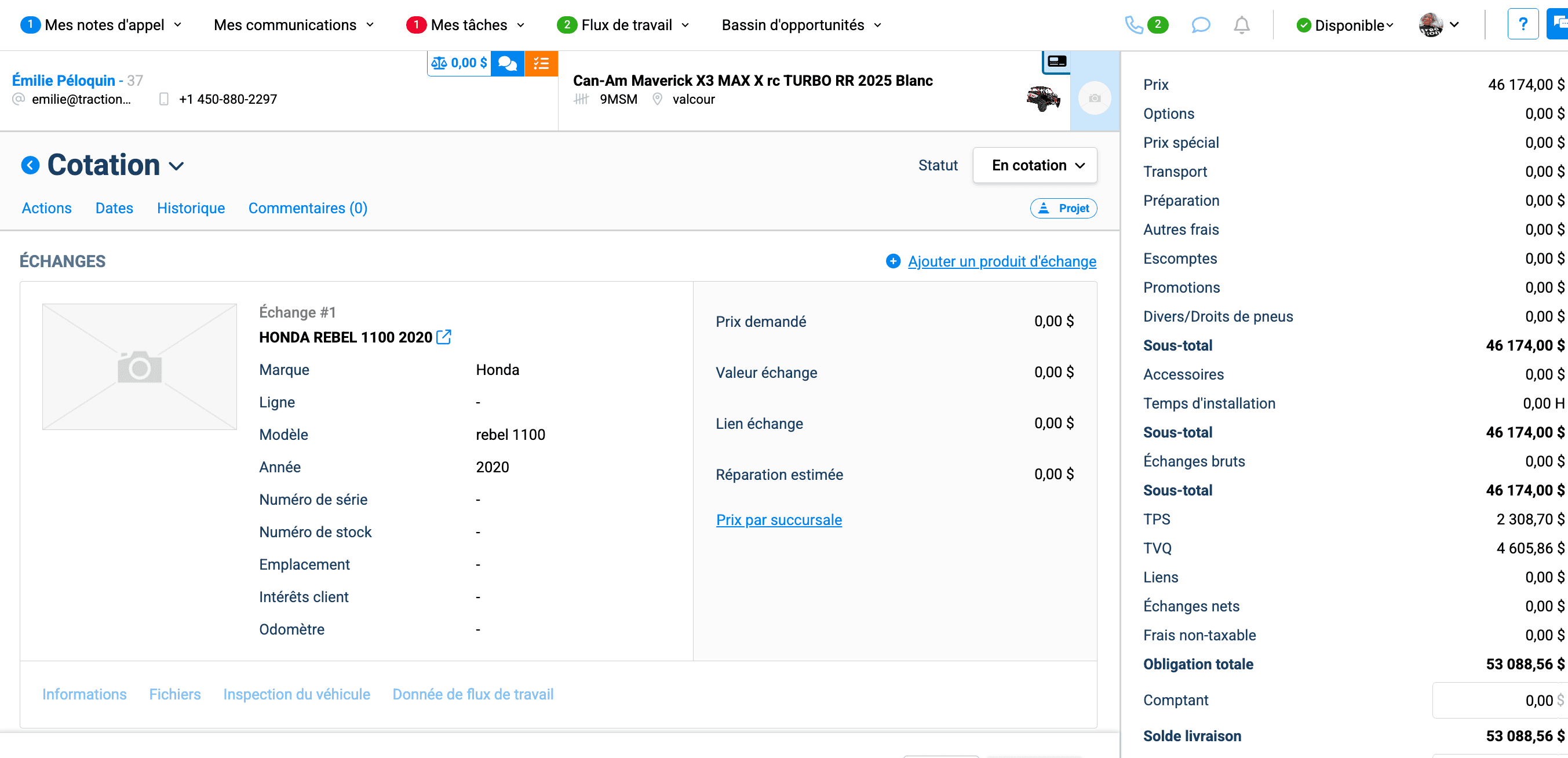
Task: Expand the user profile chevron
Action: point(1454,25)
